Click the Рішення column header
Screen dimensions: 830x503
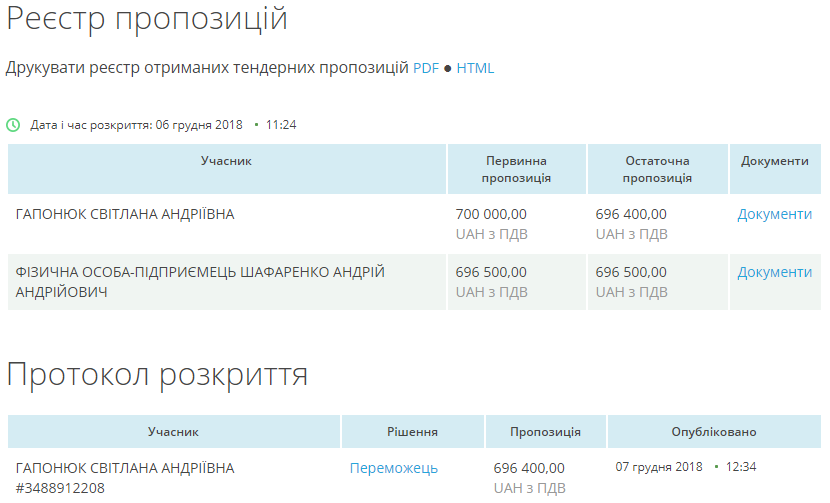tap(412, 432)
